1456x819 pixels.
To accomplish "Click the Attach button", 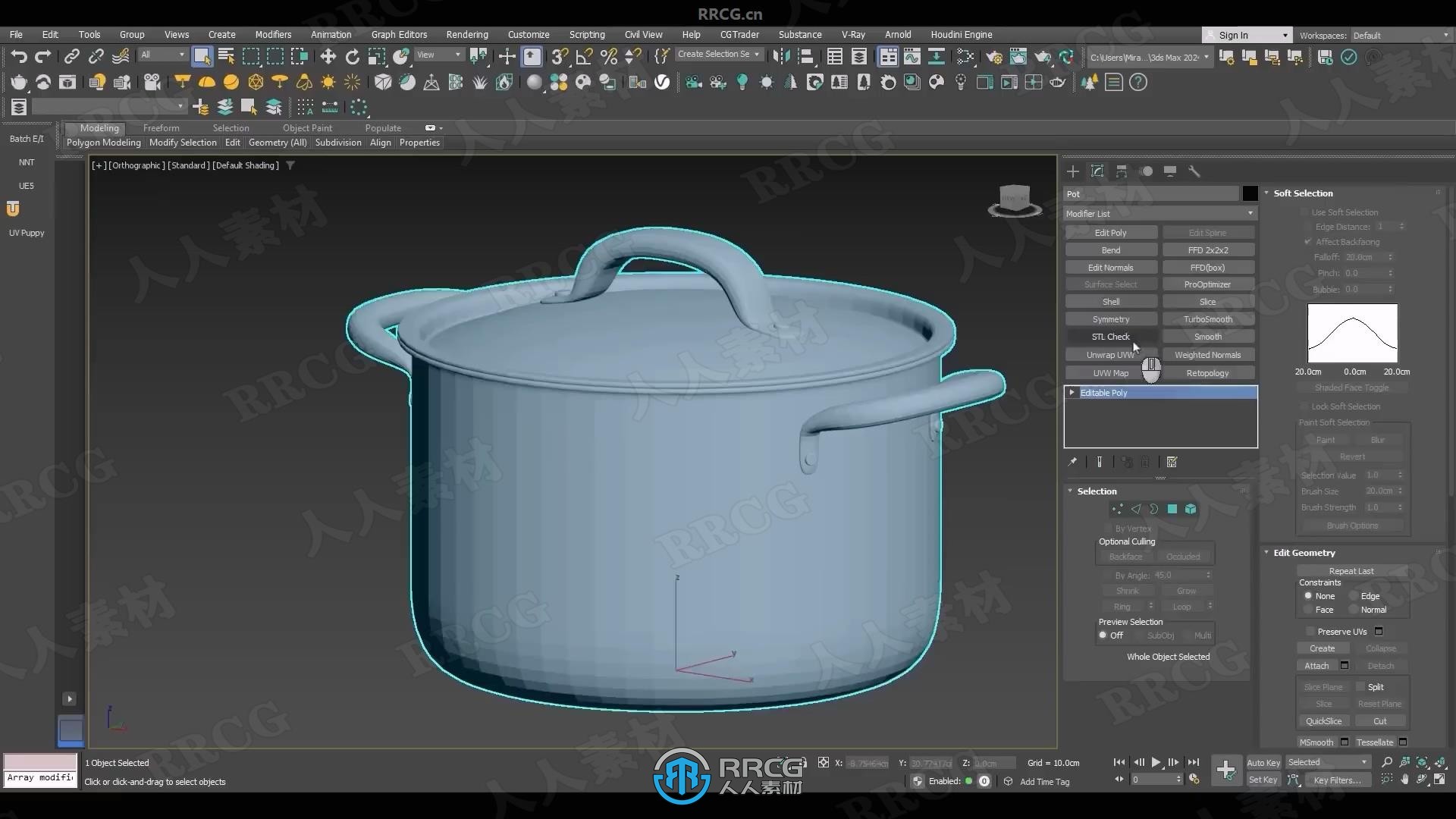I will 1315,665.
